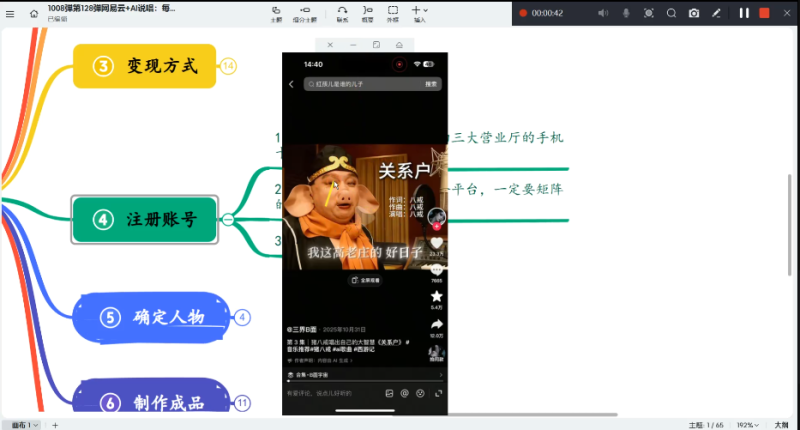
Task: Expand the 11 children badge of 制作成品
Action: coord(242,403)
